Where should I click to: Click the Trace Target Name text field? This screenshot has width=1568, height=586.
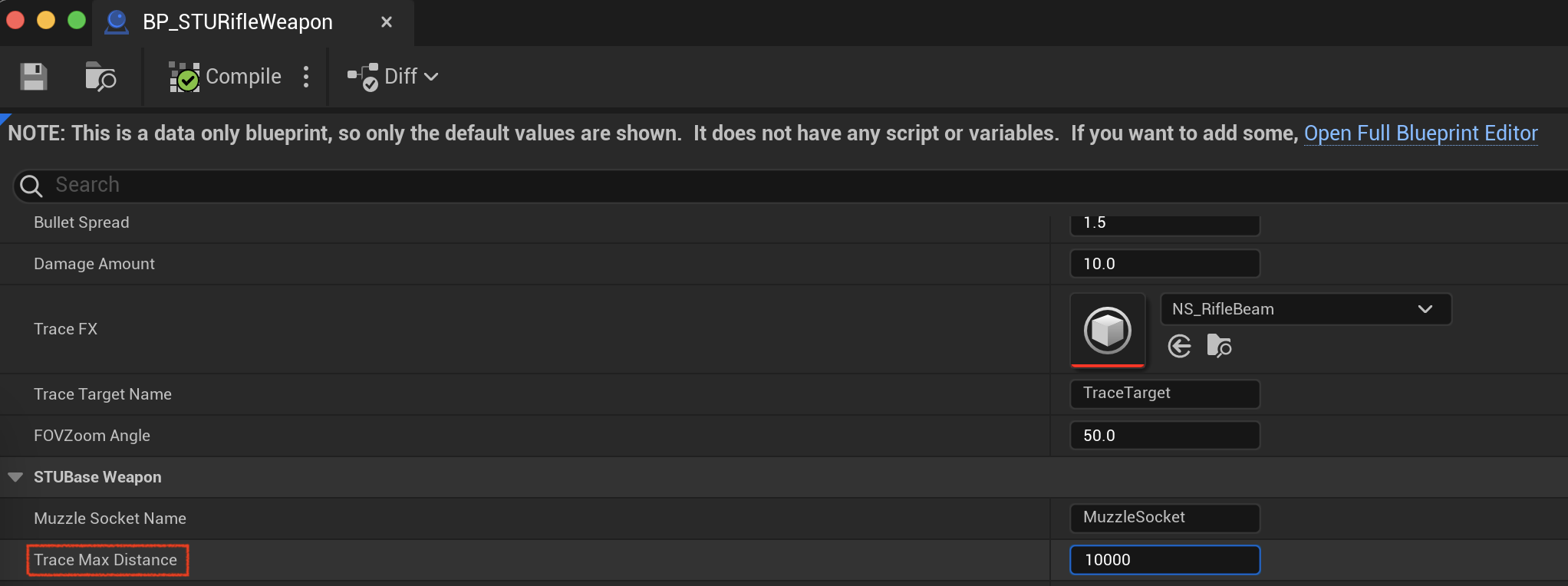click(x=1164, y=393)
